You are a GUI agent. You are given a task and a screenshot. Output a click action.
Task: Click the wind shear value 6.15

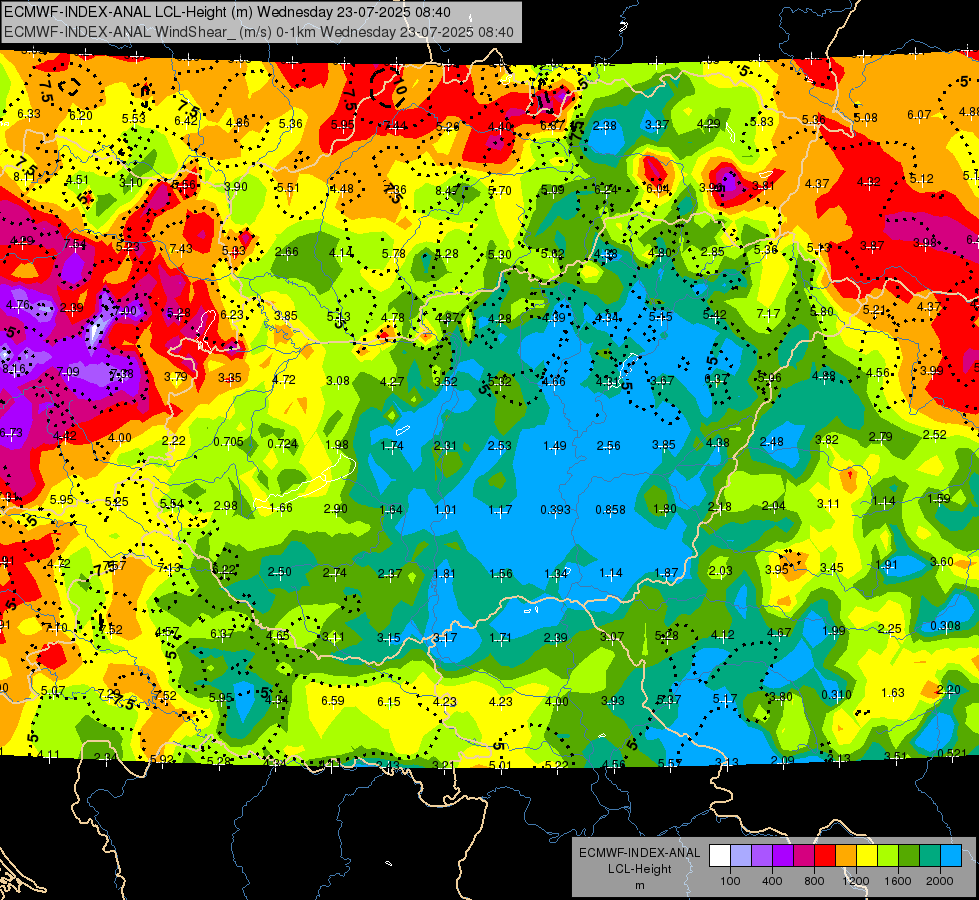point(388,702)
